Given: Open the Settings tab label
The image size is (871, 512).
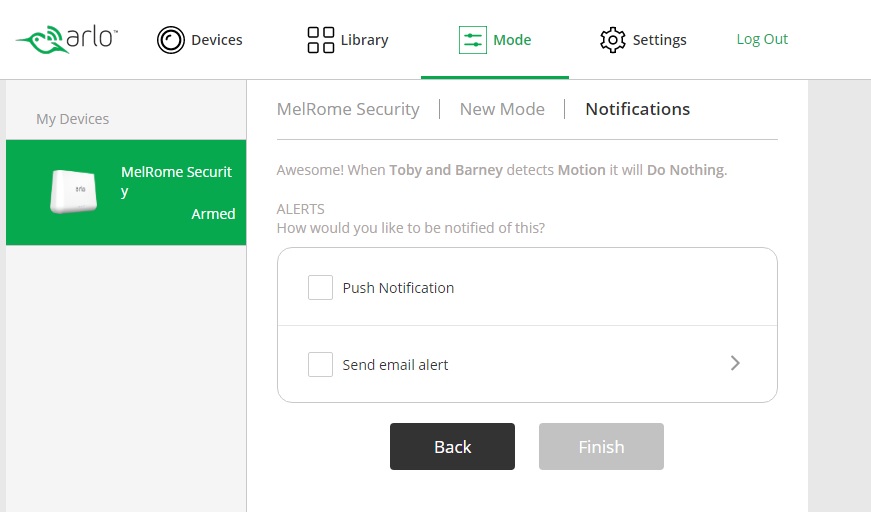Looking at the screenshot, I should (659, 40).
